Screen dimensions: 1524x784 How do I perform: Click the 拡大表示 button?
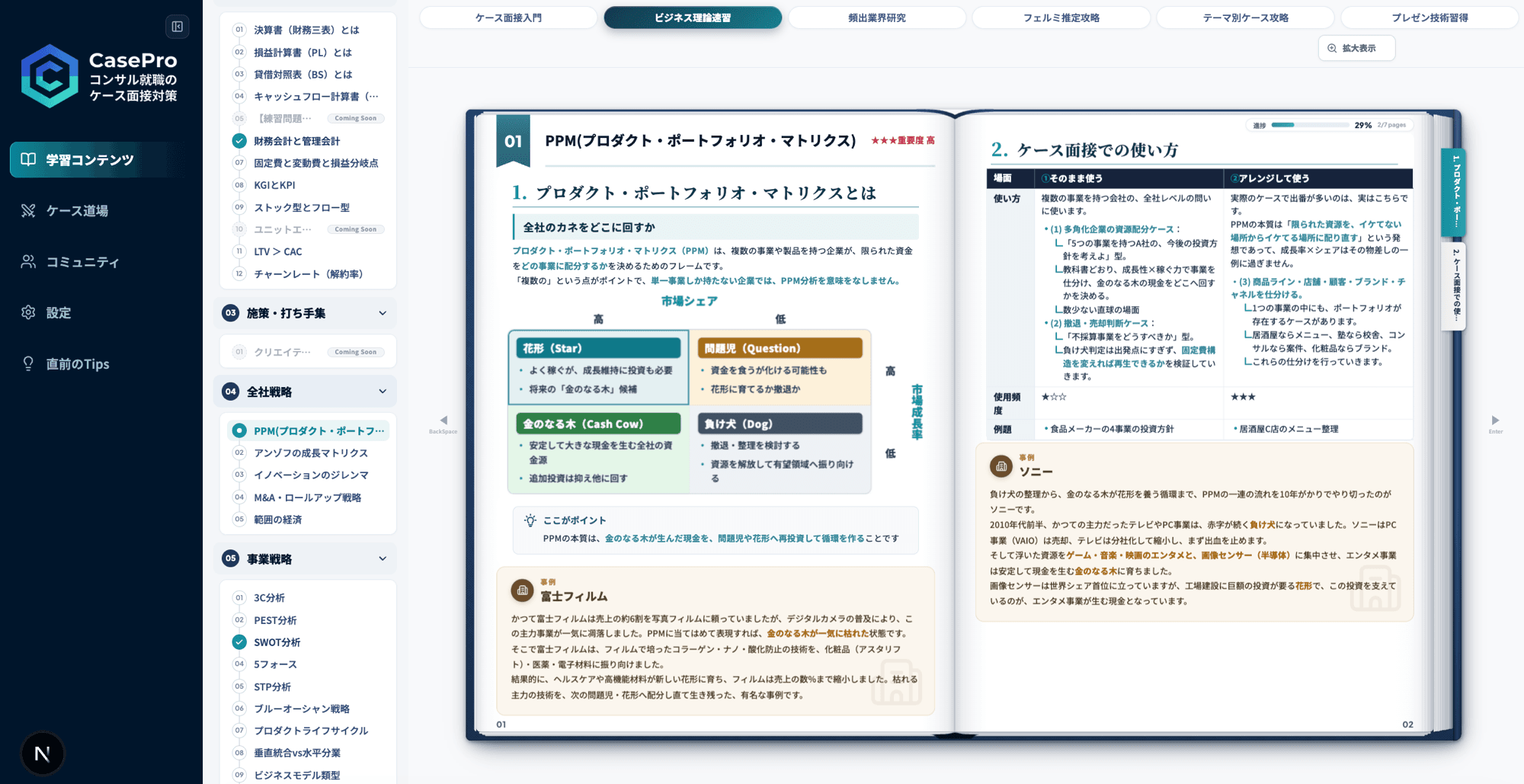(x=1357, y=48)
